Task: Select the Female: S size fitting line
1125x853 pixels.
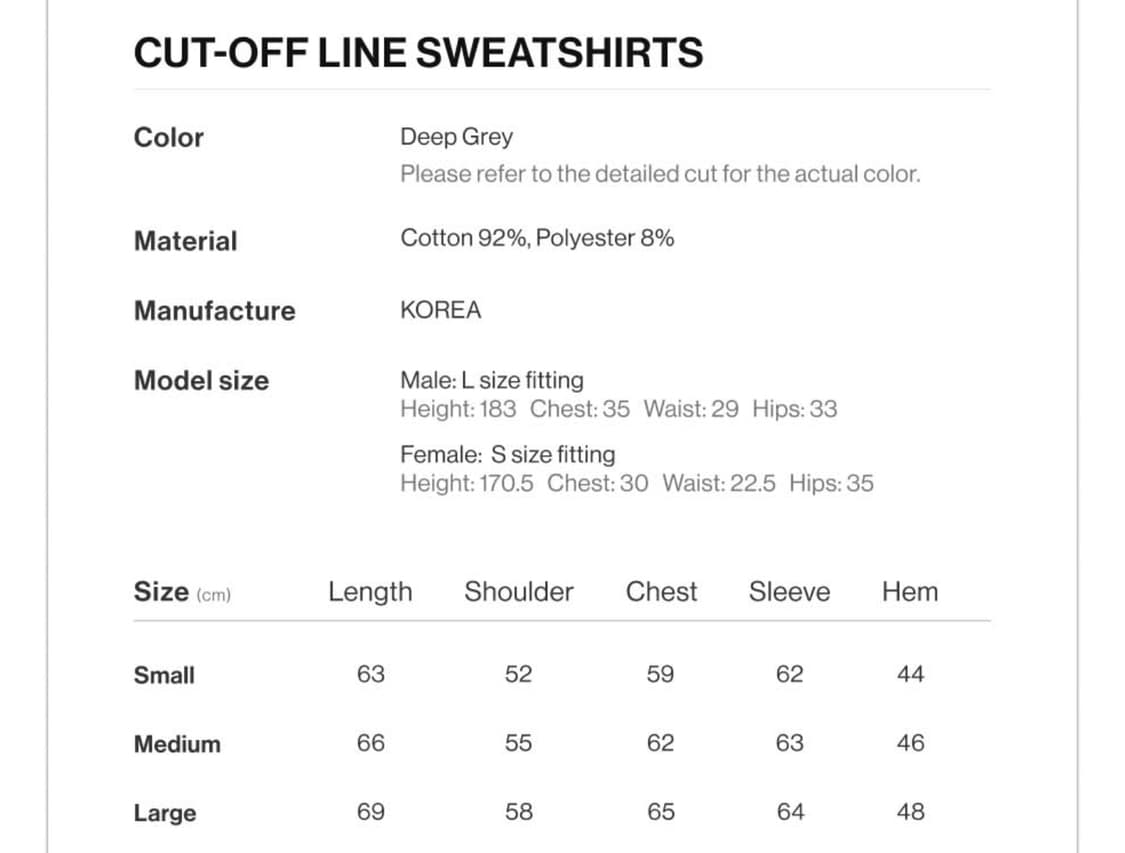Action: click(x=507, y=455)
